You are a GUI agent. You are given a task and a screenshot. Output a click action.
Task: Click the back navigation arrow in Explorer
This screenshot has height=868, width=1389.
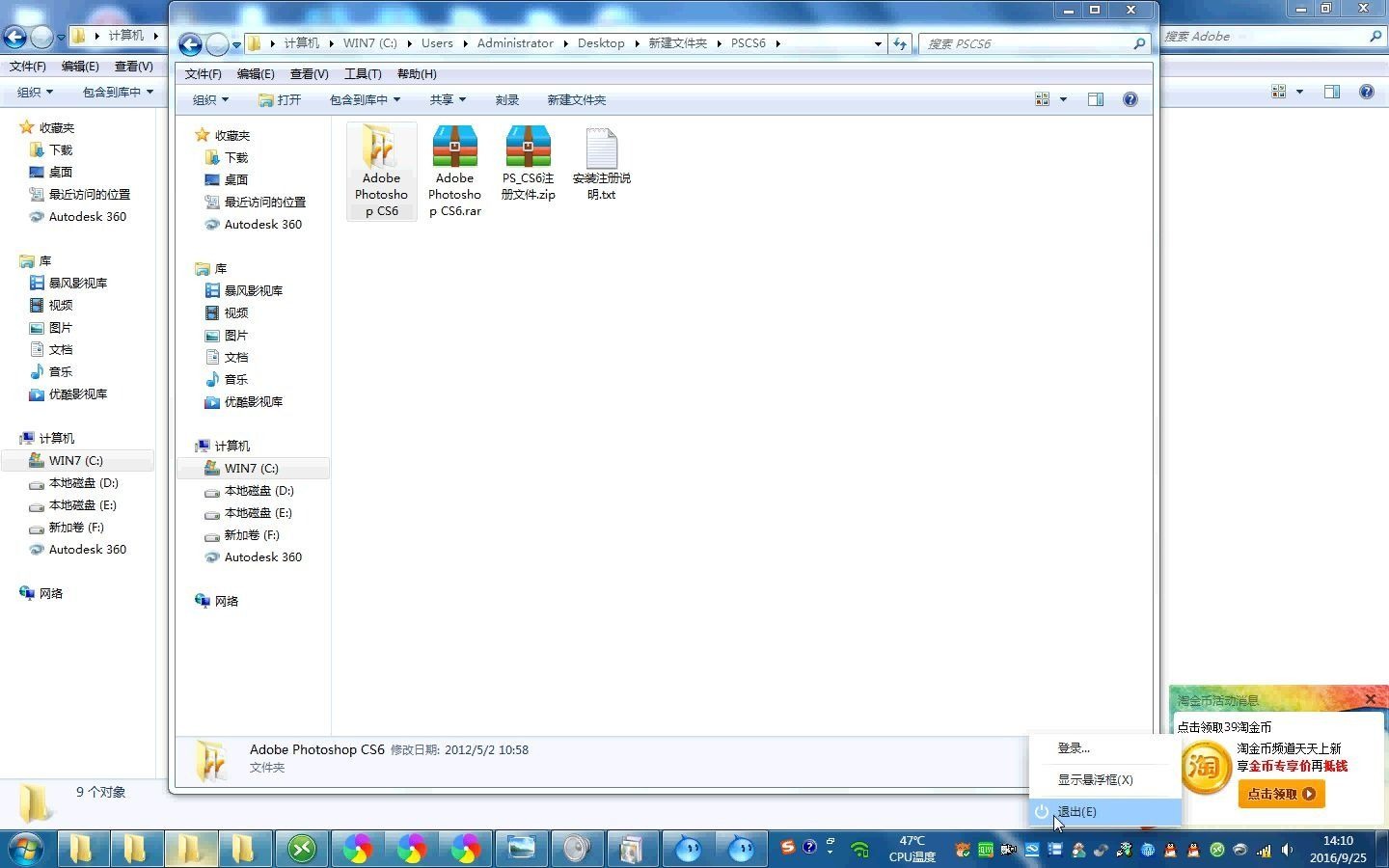190,43
